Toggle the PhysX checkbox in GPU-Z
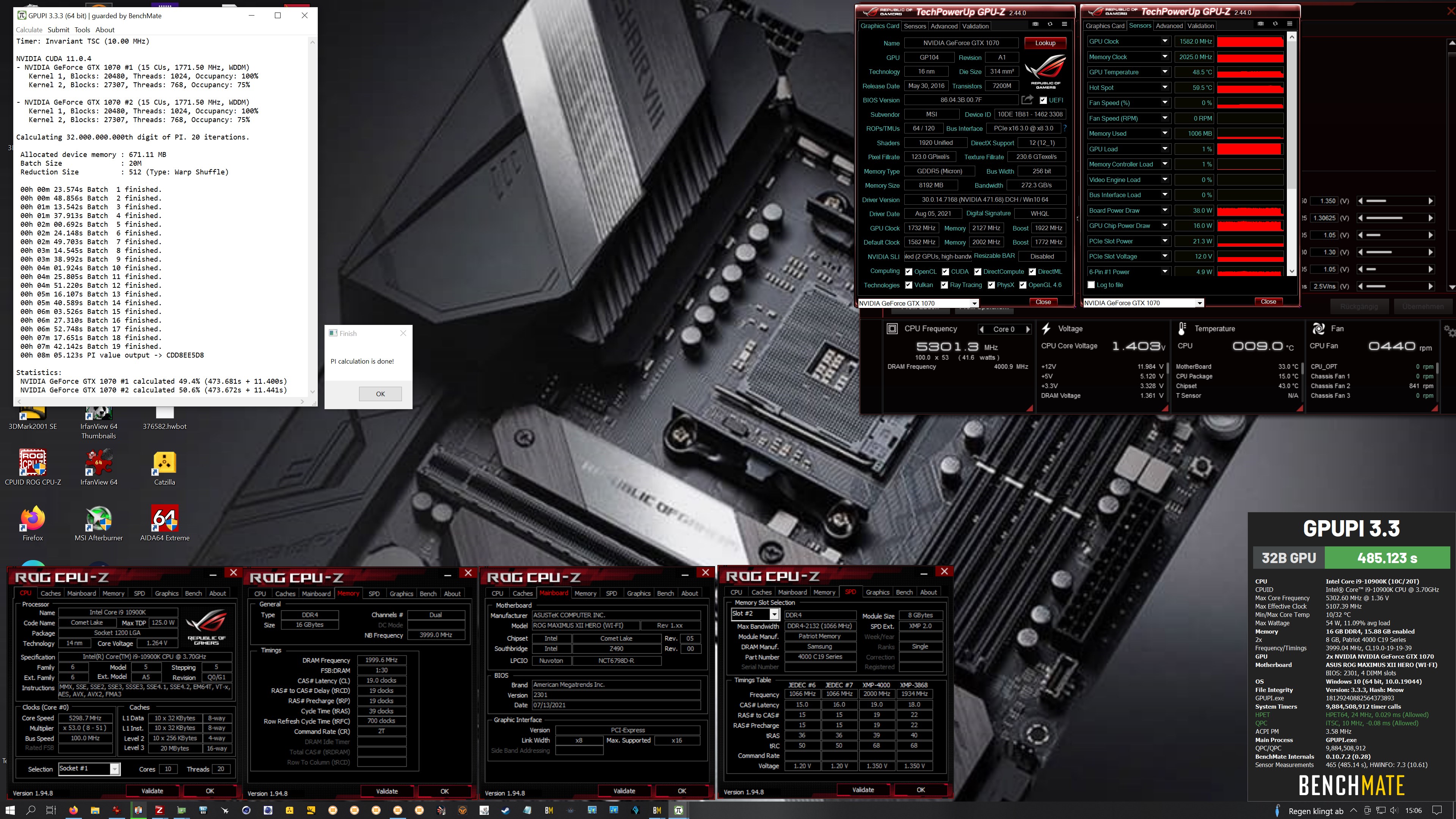The image size is (1456, 819). click(x=991, y=286)
